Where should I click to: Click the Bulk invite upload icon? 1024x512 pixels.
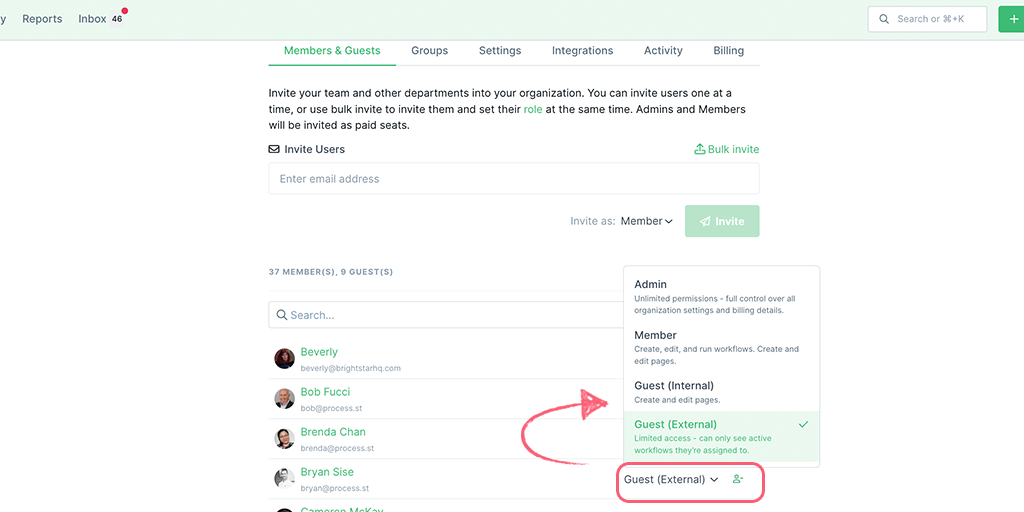[x=699, y=149]
